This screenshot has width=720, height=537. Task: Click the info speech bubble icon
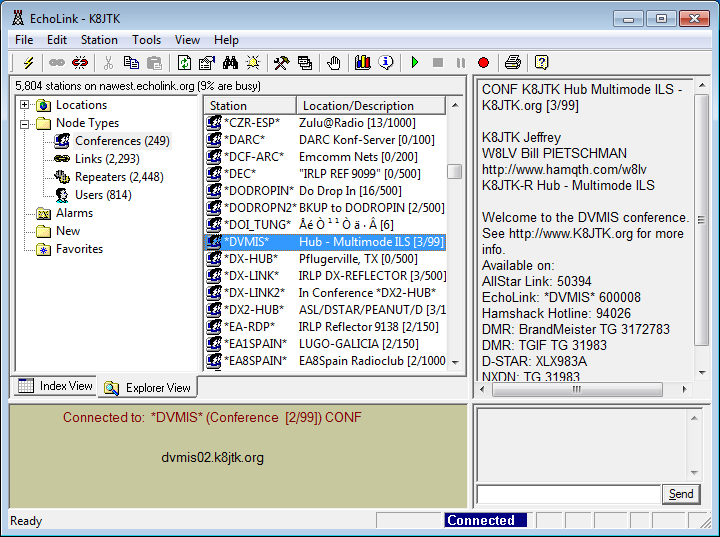click(x=386, y=62)
